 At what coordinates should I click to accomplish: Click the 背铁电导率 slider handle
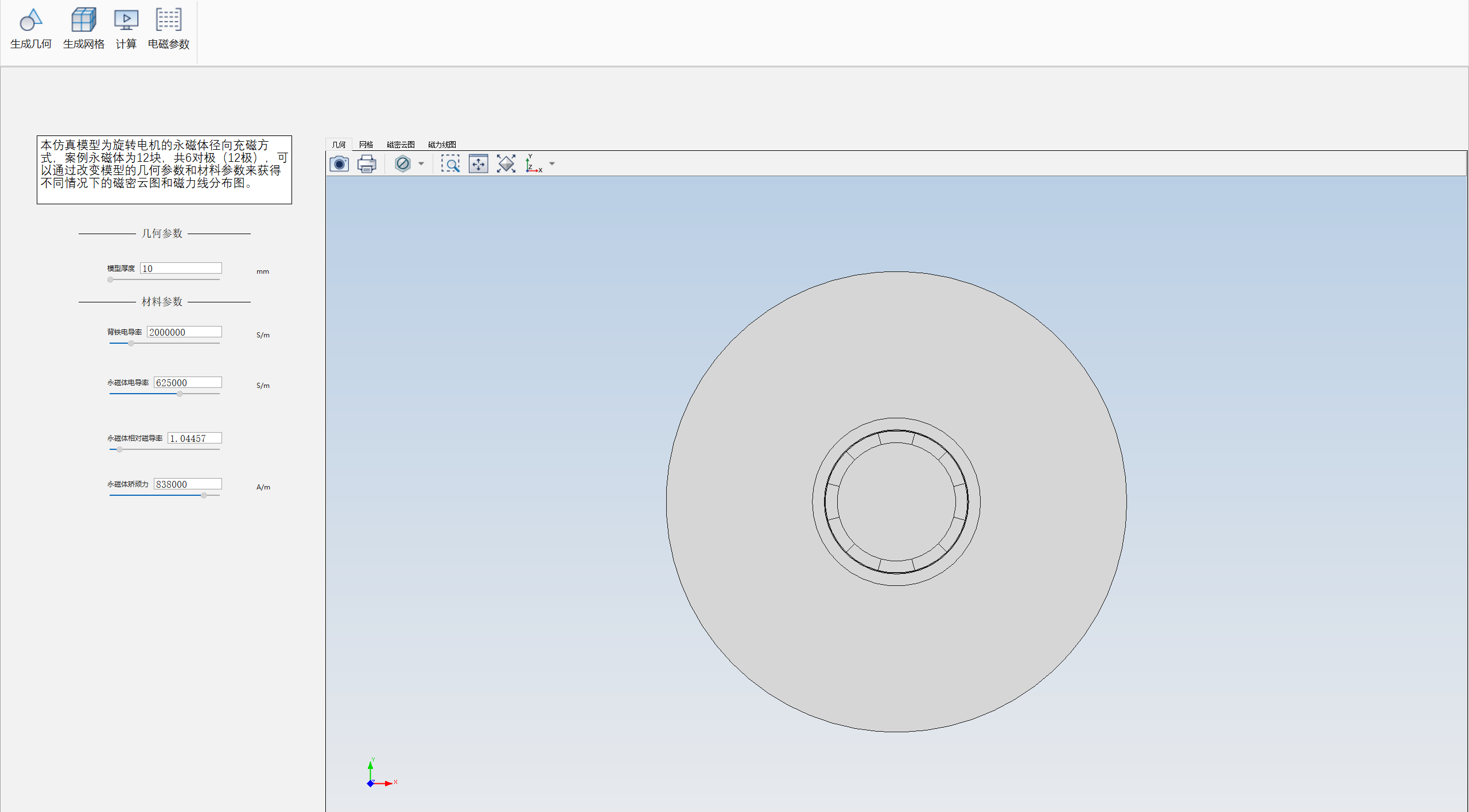pos(131,344)
